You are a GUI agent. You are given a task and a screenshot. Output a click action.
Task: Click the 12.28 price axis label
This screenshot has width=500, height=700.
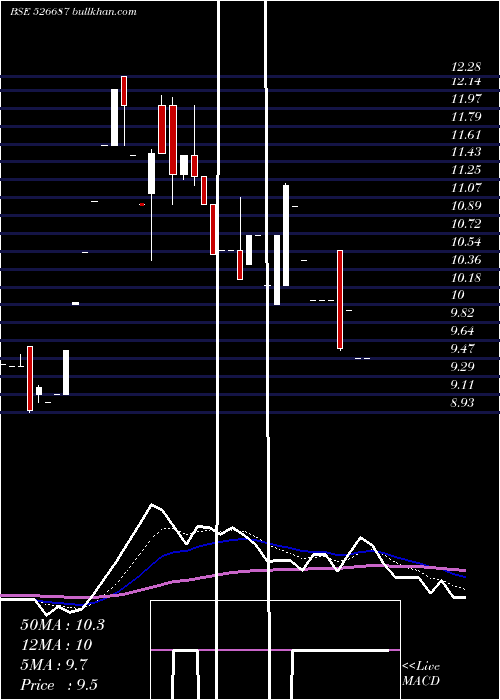466,67
